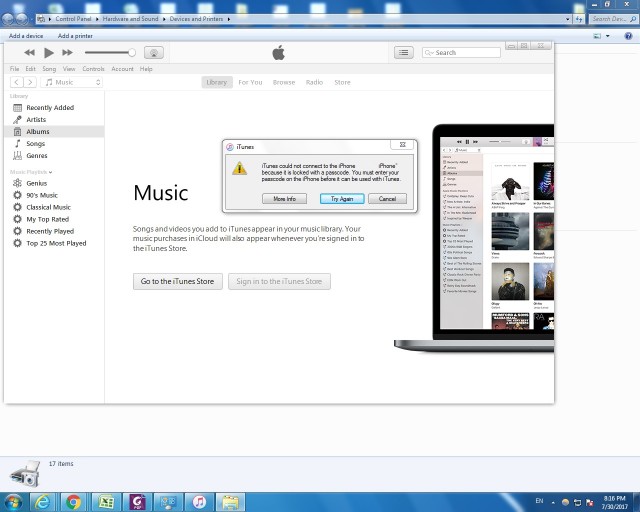This screenshot has height=512, width=640.
Task: Click the iTunes Search field
Action: pos(461,53)
